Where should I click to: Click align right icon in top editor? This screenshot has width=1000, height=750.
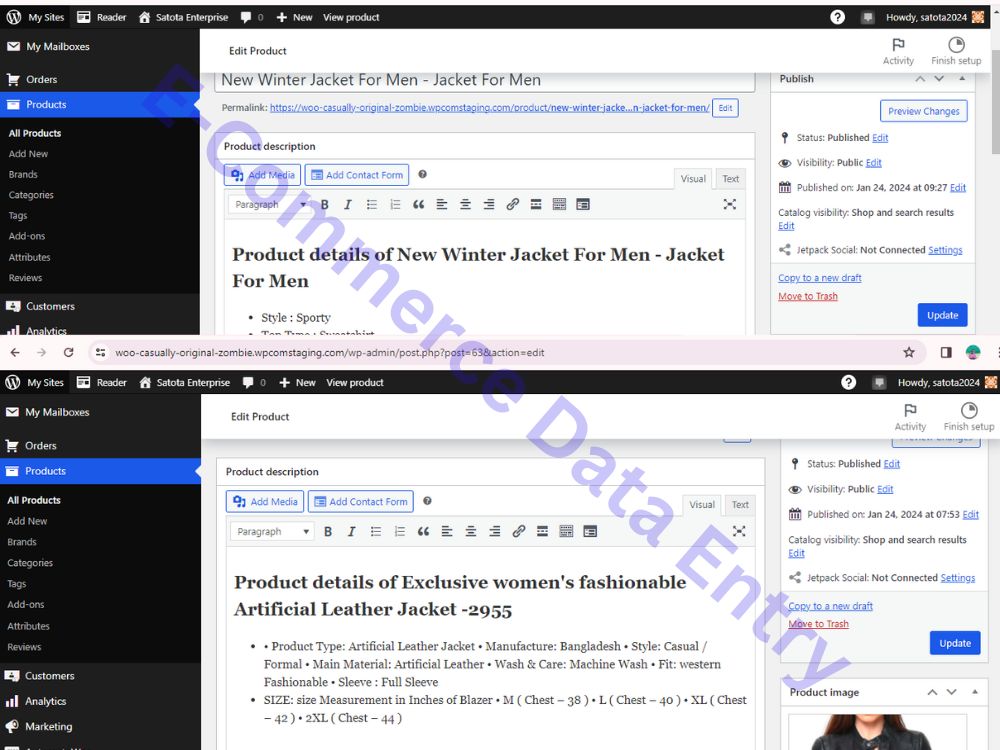pos(489,205)
